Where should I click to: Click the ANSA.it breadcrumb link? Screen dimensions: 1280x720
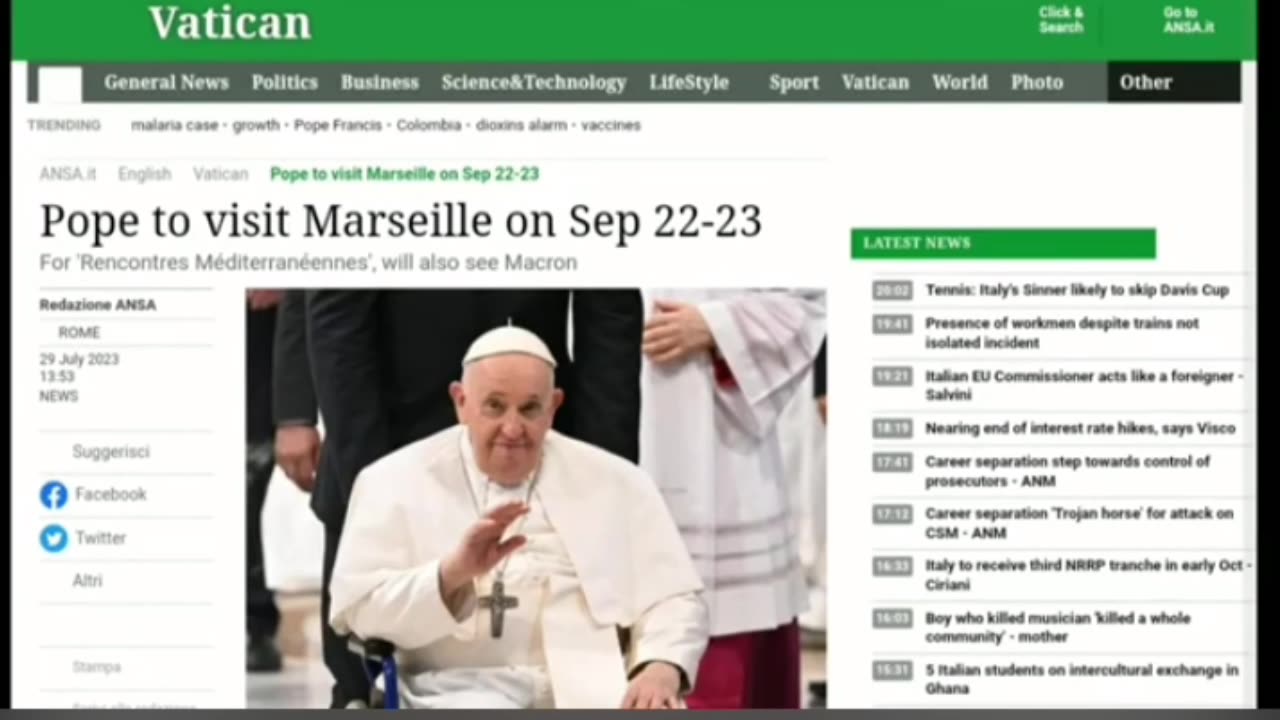click(x=68, y=174)
